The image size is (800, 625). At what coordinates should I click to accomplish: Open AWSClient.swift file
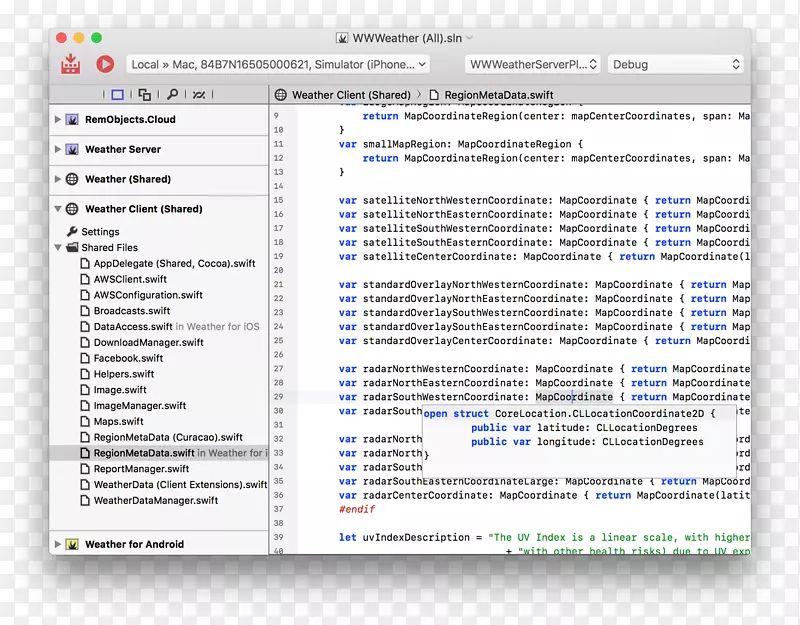[130, 279]
